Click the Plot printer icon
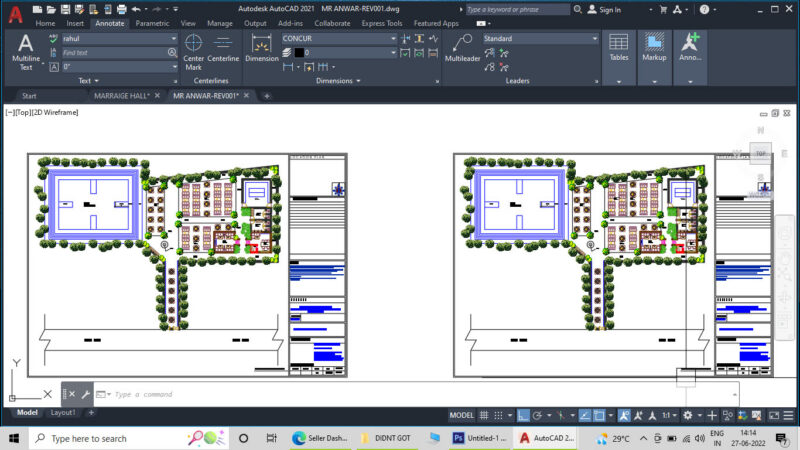 pyautogui.click(x=121, y=9)
